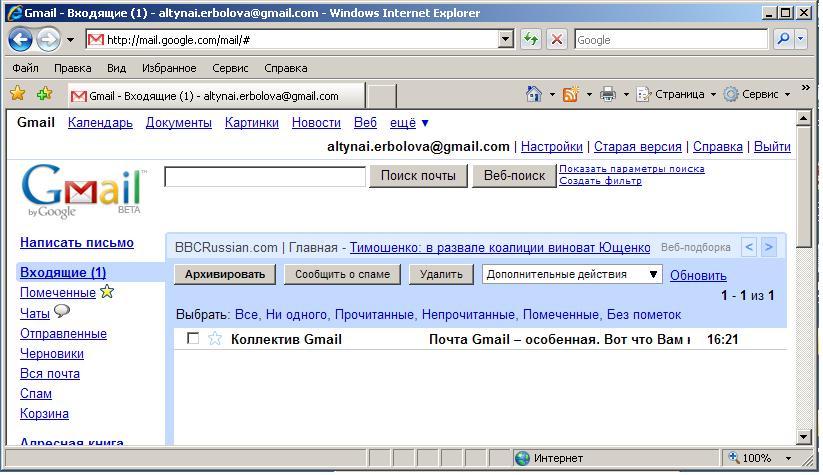Open the Корзина trash folder
The height and width of the screenshot is (475, 823).
tap(44, 414)
